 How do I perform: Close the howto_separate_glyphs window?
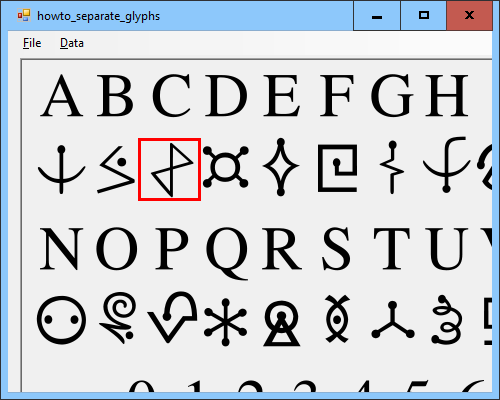pyautogui.click(x=469, y=16)
